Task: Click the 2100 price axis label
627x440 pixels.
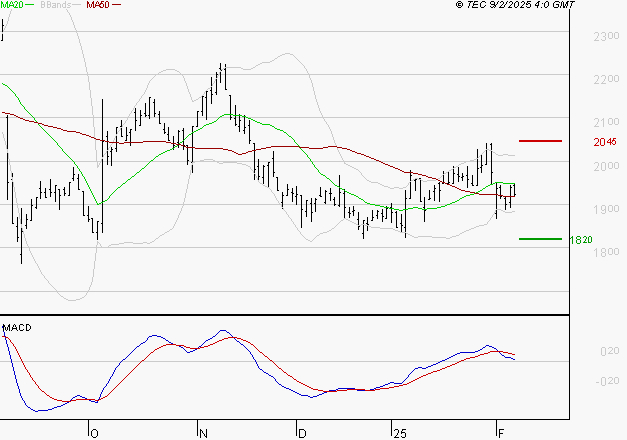Action: coord(606,122)
